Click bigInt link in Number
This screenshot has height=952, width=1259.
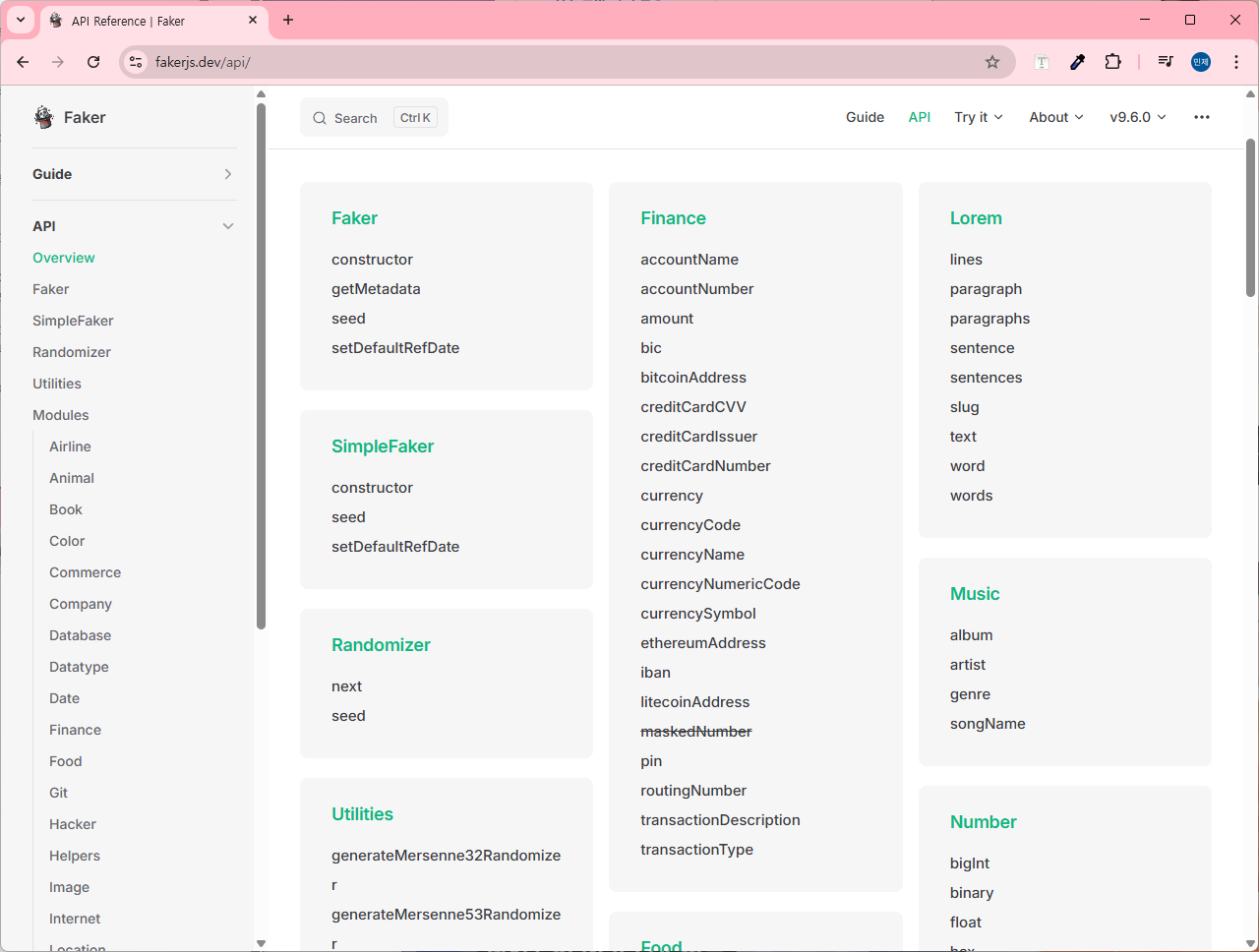pyautogui.click(x=970, y=863)
